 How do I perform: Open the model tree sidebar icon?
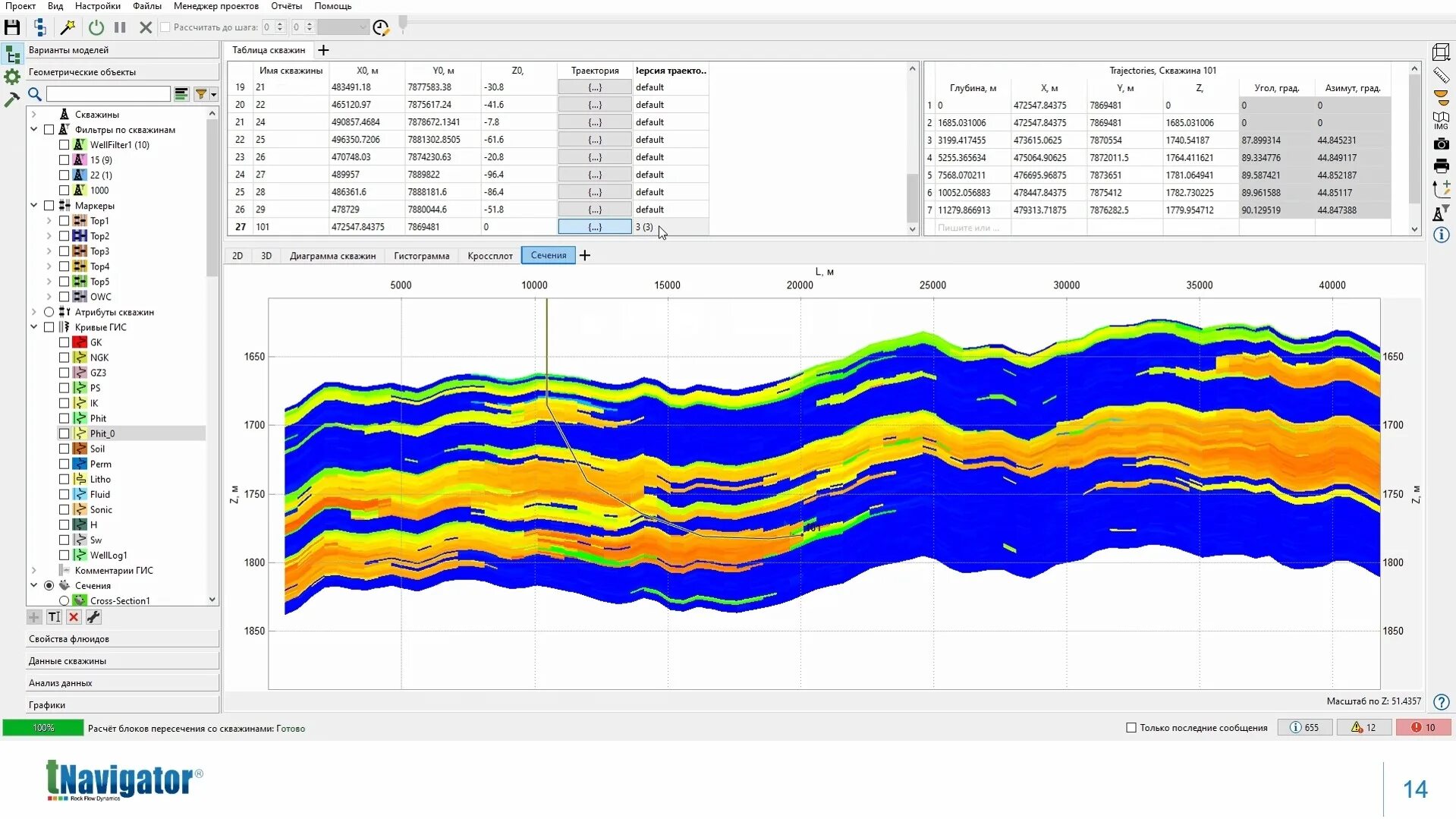[x=12, y=55]
